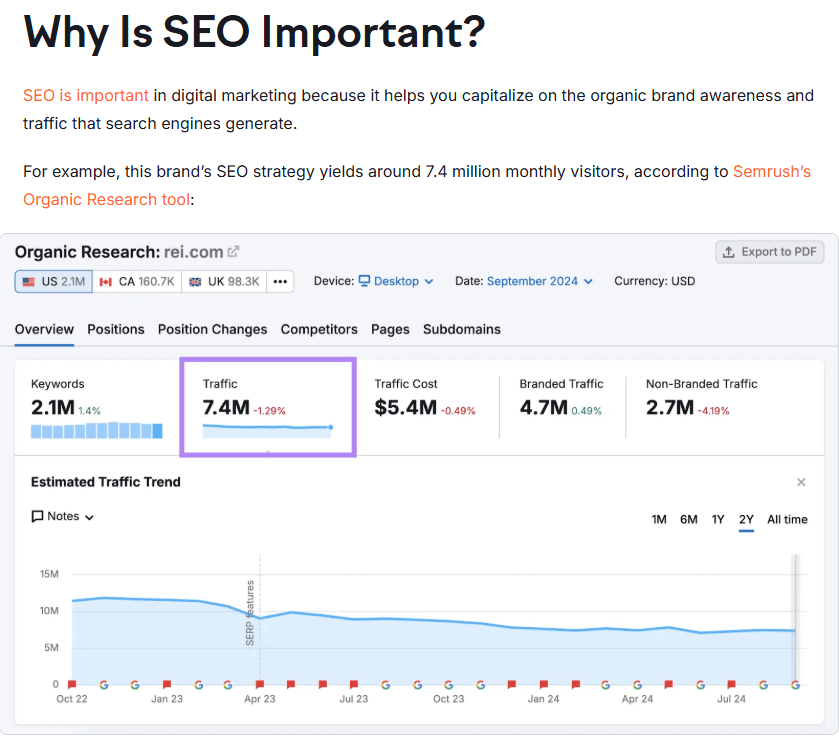Expand the Desktop device dropdown
The height and width of the screenshot is (740, 839).
coord(396,281)
